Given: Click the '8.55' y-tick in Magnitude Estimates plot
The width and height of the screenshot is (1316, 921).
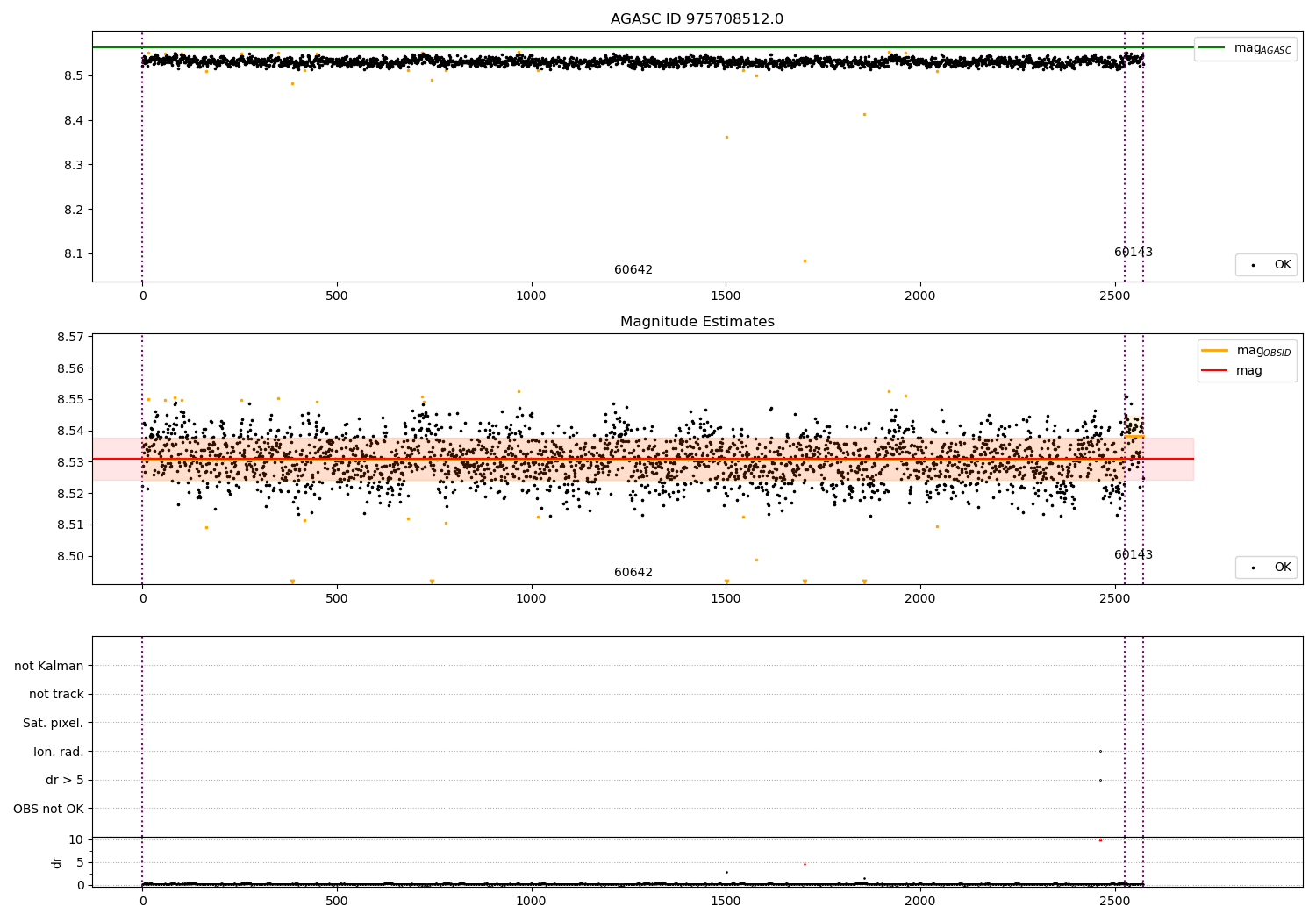Looking at the screenshot, I should coord(70,400).
